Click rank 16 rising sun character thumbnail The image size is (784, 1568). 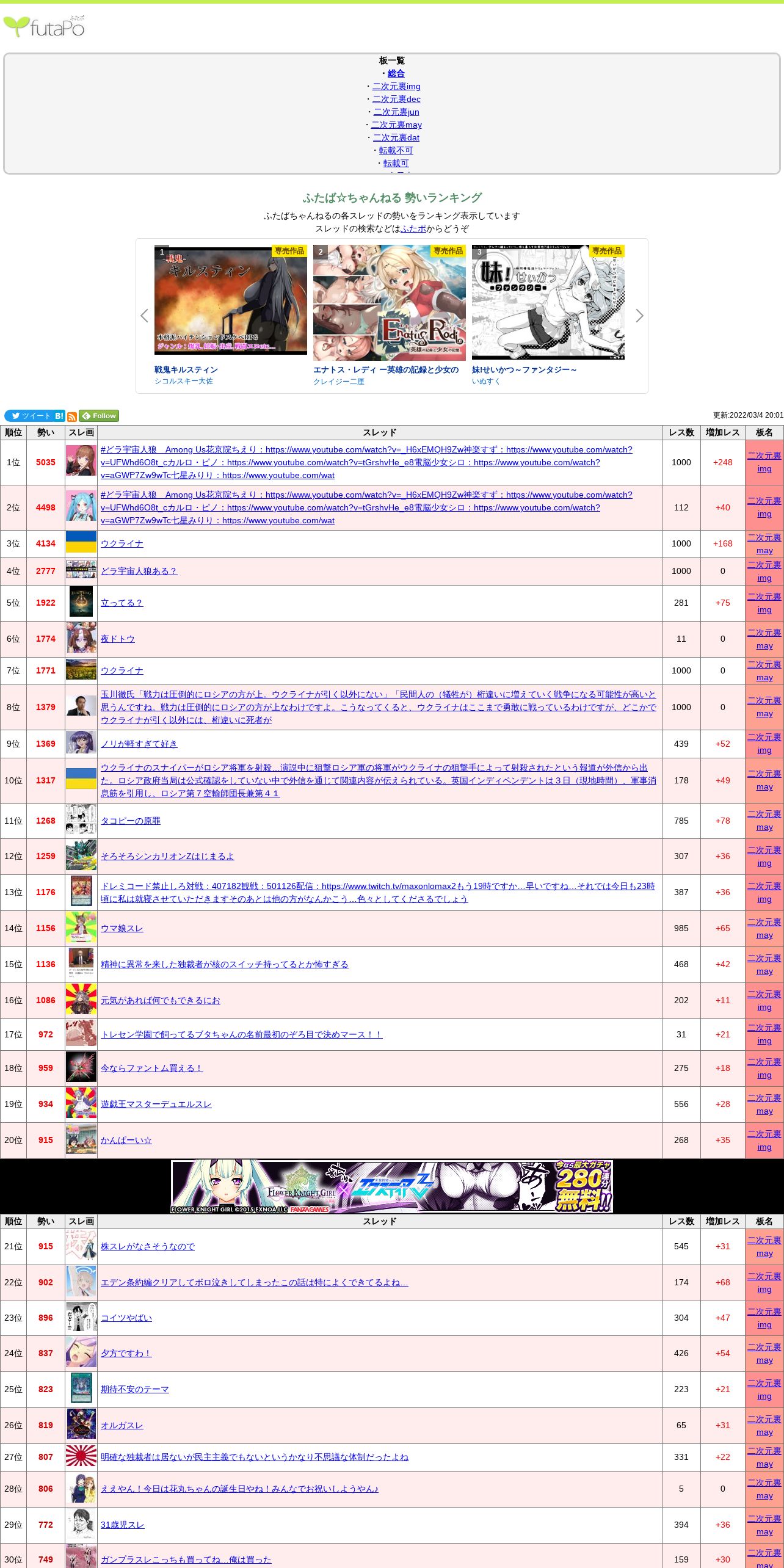81,999
